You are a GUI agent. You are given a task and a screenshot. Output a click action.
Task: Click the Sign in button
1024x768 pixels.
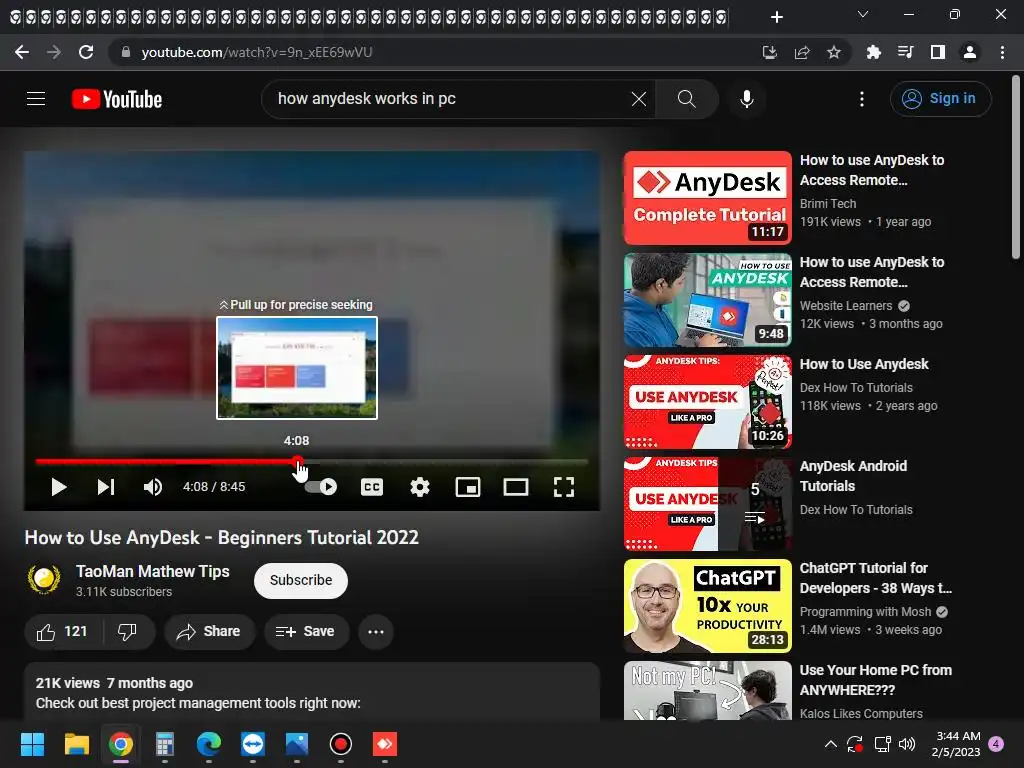[940, 99]
